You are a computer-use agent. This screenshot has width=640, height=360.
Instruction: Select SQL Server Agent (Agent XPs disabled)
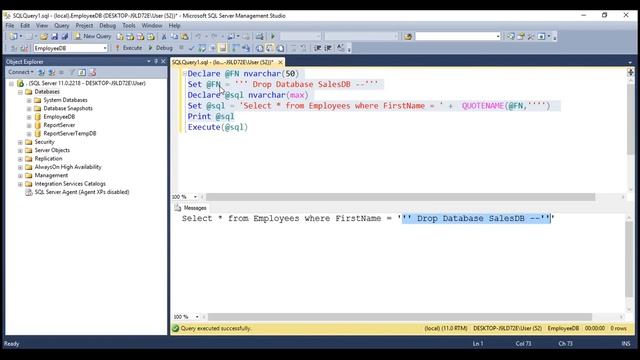tap(82, 192)
